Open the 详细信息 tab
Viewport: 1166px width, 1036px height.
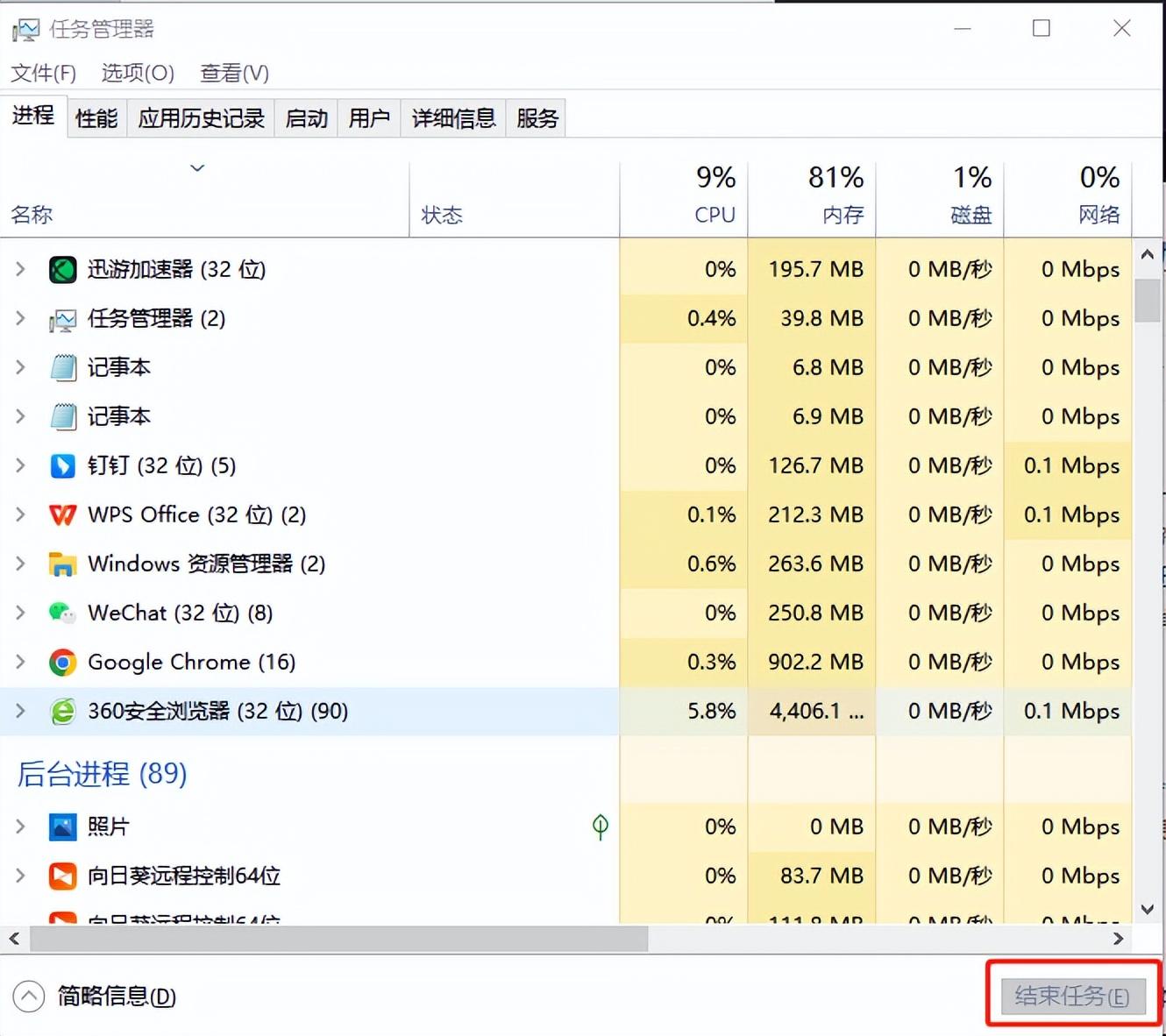tap(453, 118)
